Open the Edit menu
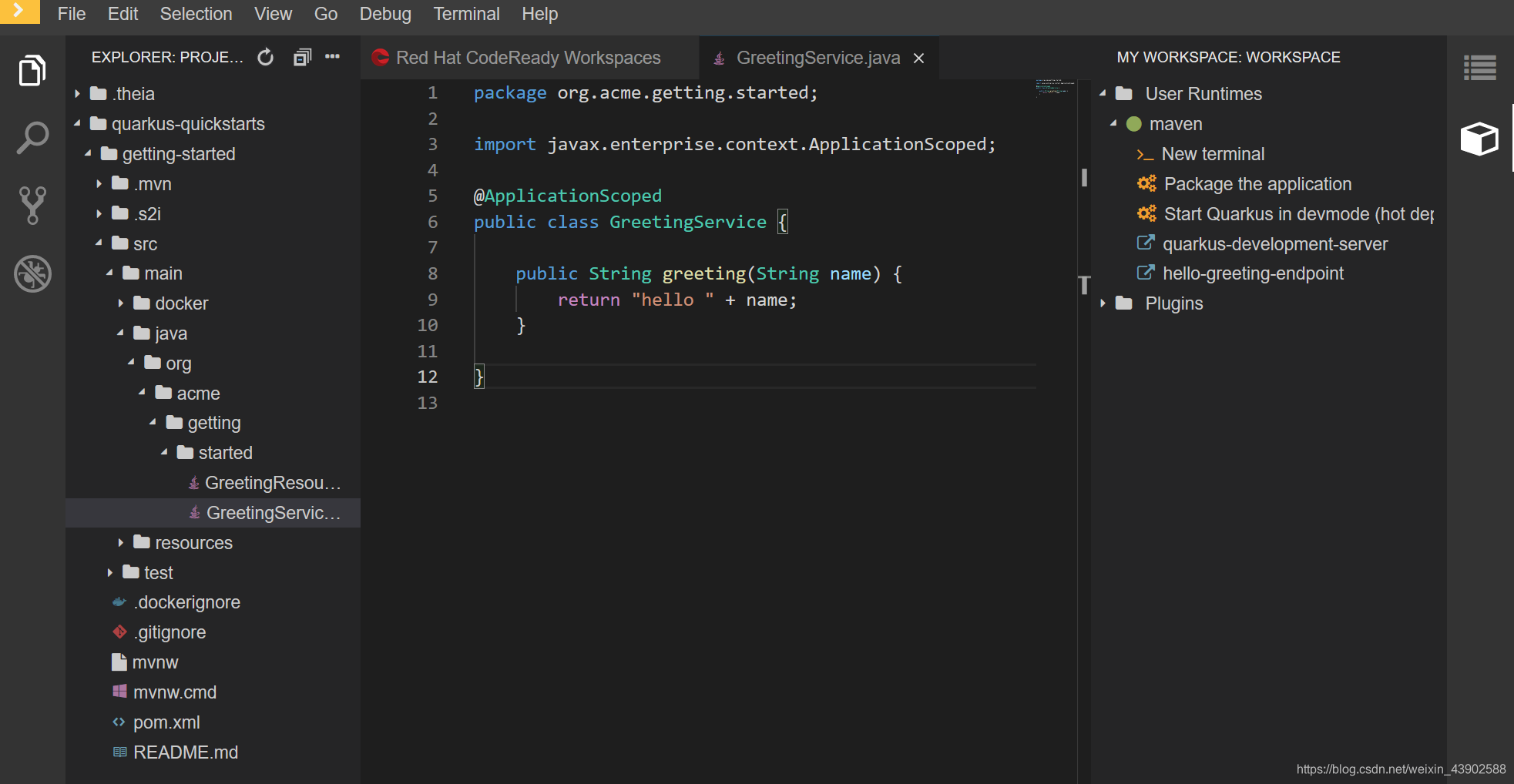Screen dimensions: 1514x784 point(123,14)
